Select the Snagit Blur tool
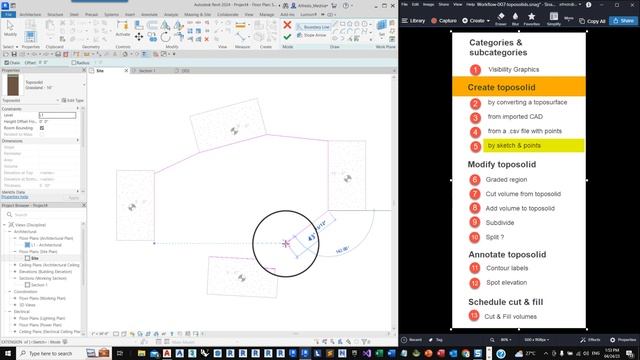Screen dimensions: 640x360 point(515,19)
